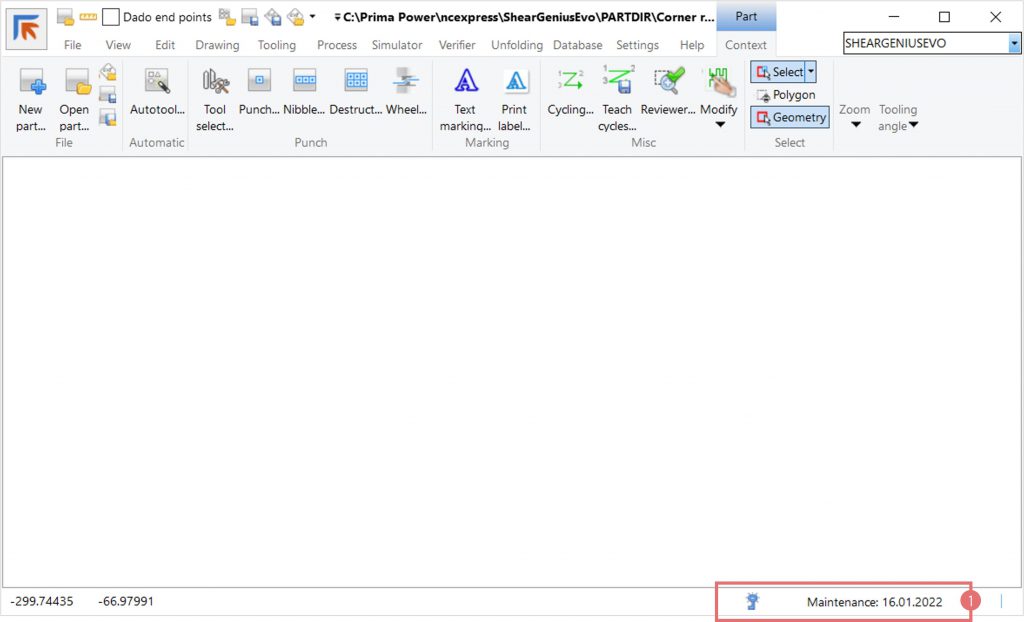The height and width of the screenshot is (622, 1024).
Task: Select the Nibble punch tool
Action: point(305,84)
